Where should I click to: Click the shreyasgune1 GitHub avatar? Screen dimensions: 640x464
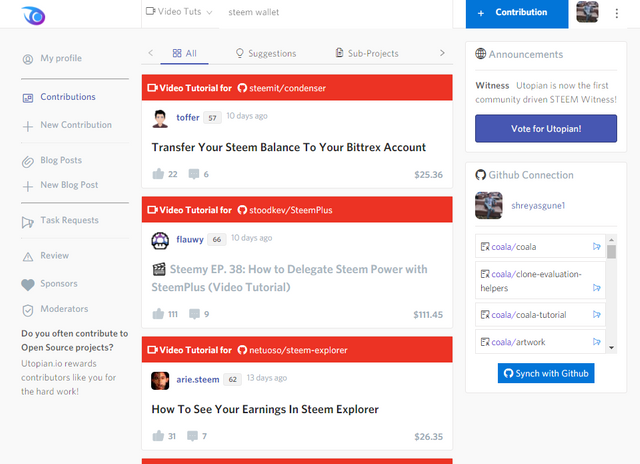tap(489, 205)
